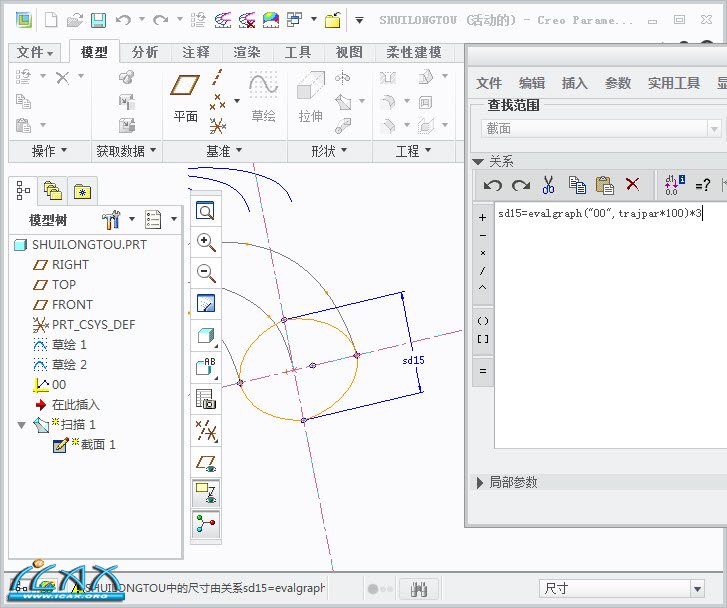This screenshot has height=608, width=727.
Task: Insert the plus operator into relation
Action: (x=483, y=217)
